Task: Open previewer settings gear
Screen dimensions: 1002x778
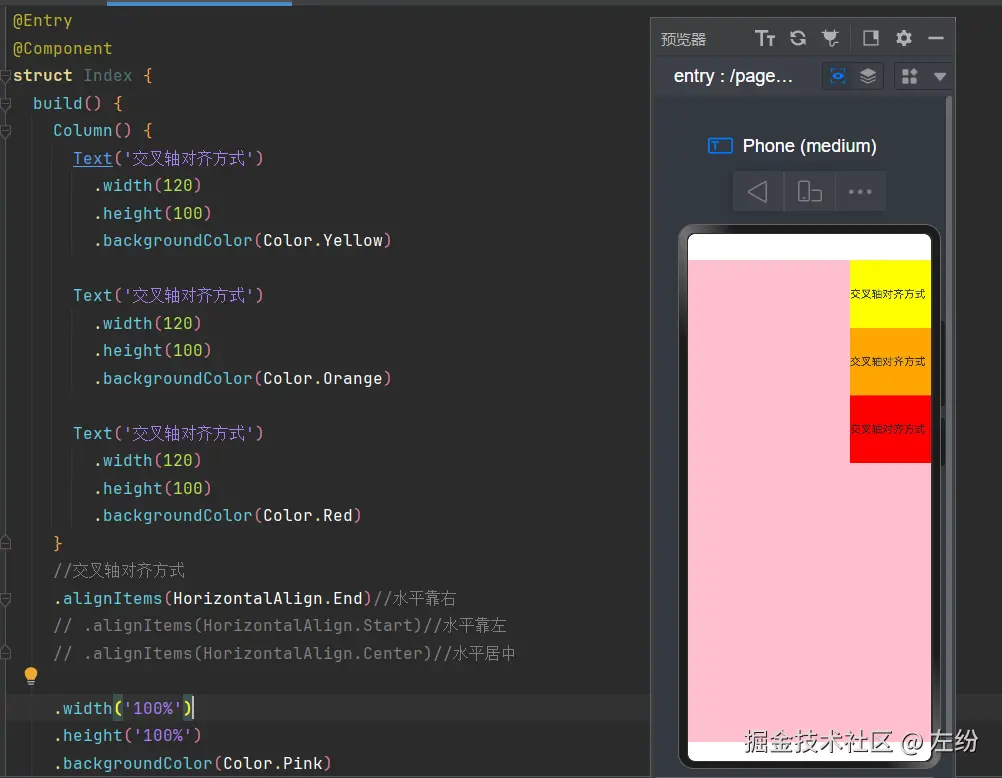Action: (904, 38)
